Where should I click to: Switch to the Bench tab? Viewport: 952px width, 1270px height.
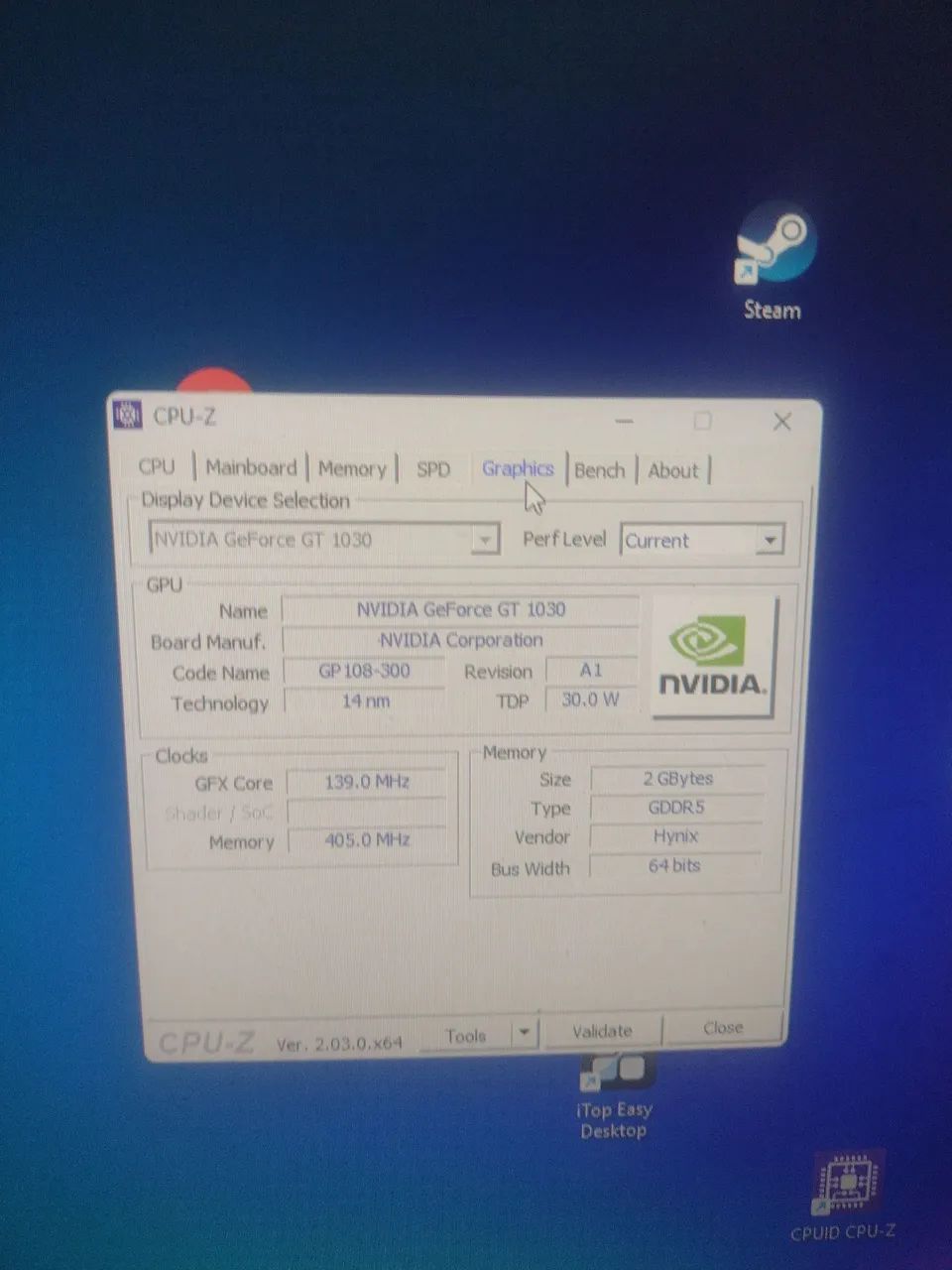click(x=600, y=469)
